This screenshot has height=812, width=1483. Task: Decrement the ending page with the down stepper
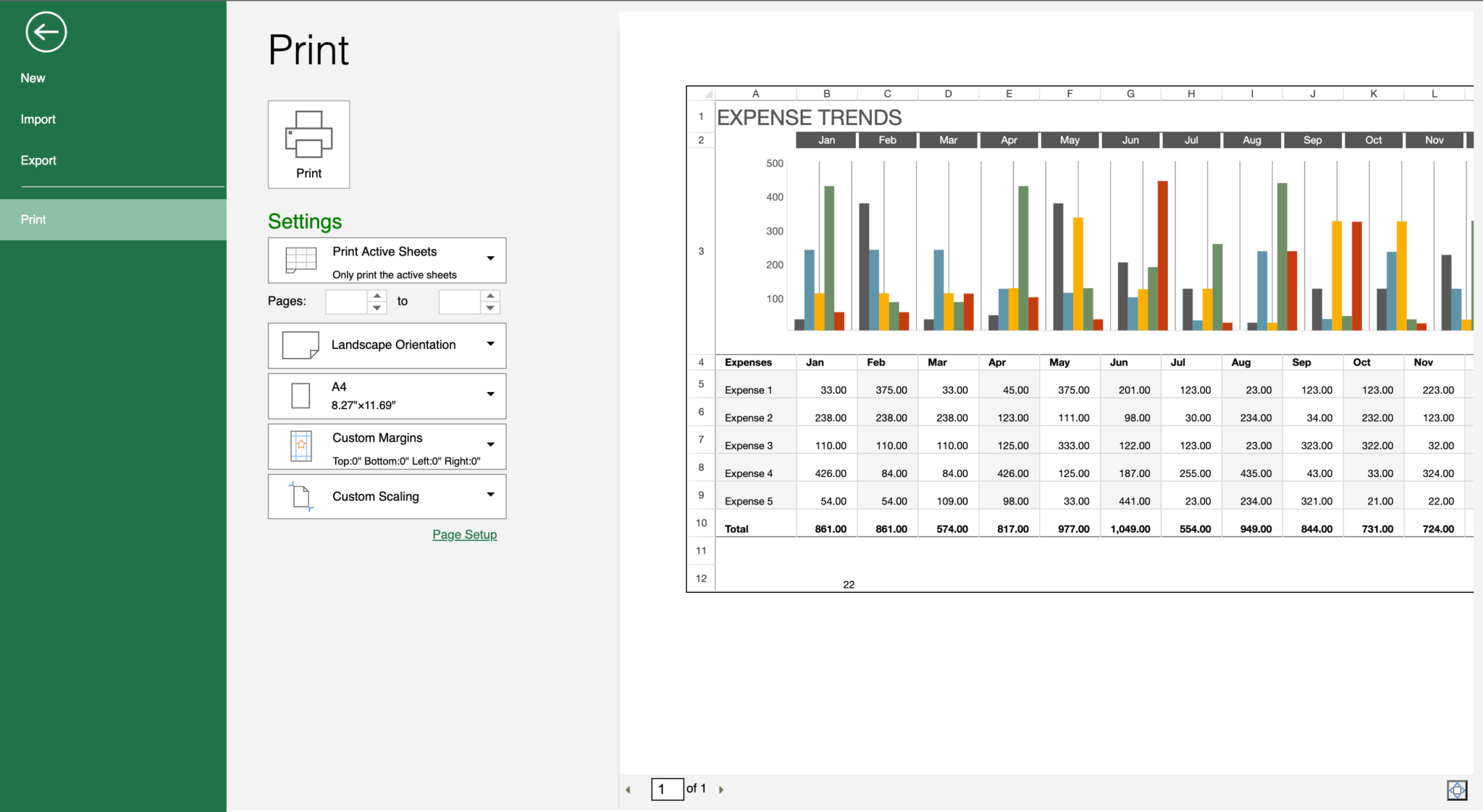490,307
